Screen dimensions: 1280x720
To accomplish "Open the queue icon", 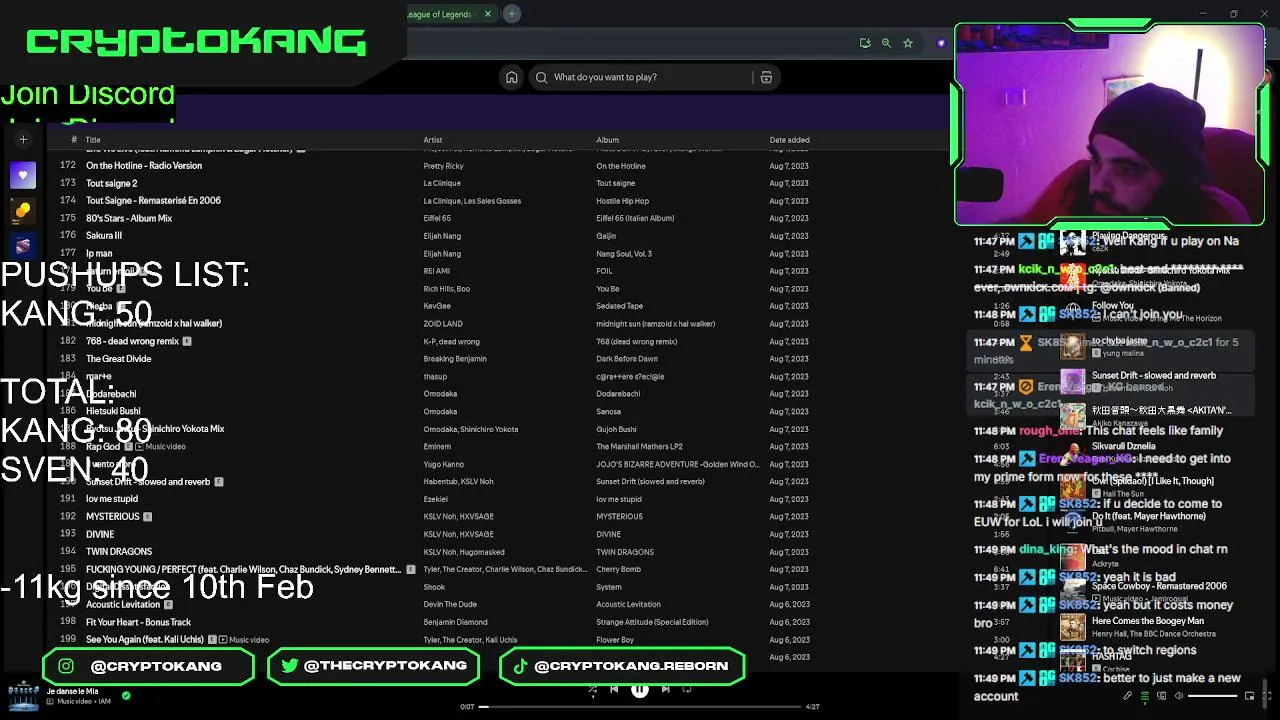I will coord(1145,696).
